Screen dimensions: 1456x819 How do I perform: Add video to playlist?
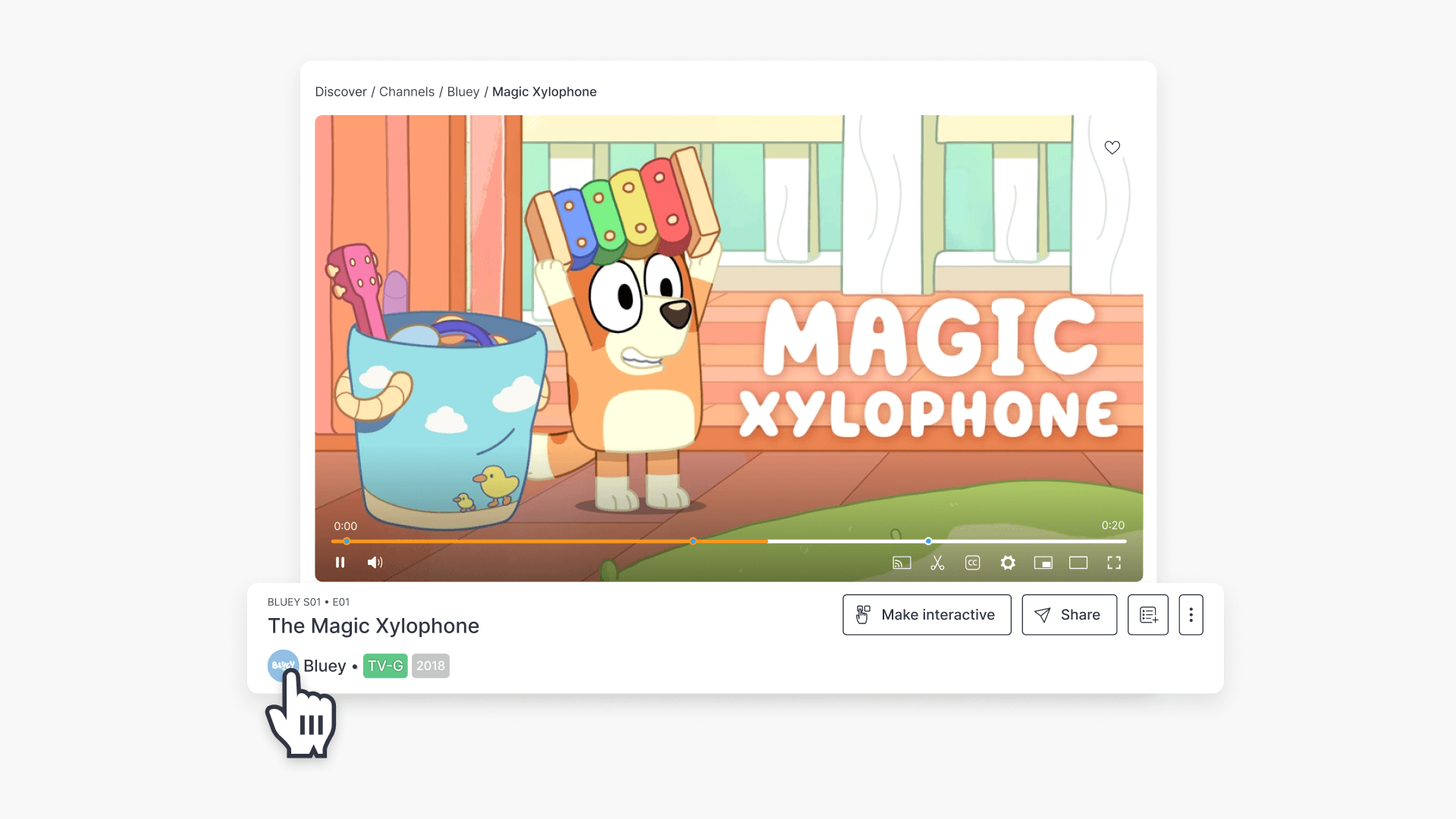click(x=1148, y=614)
